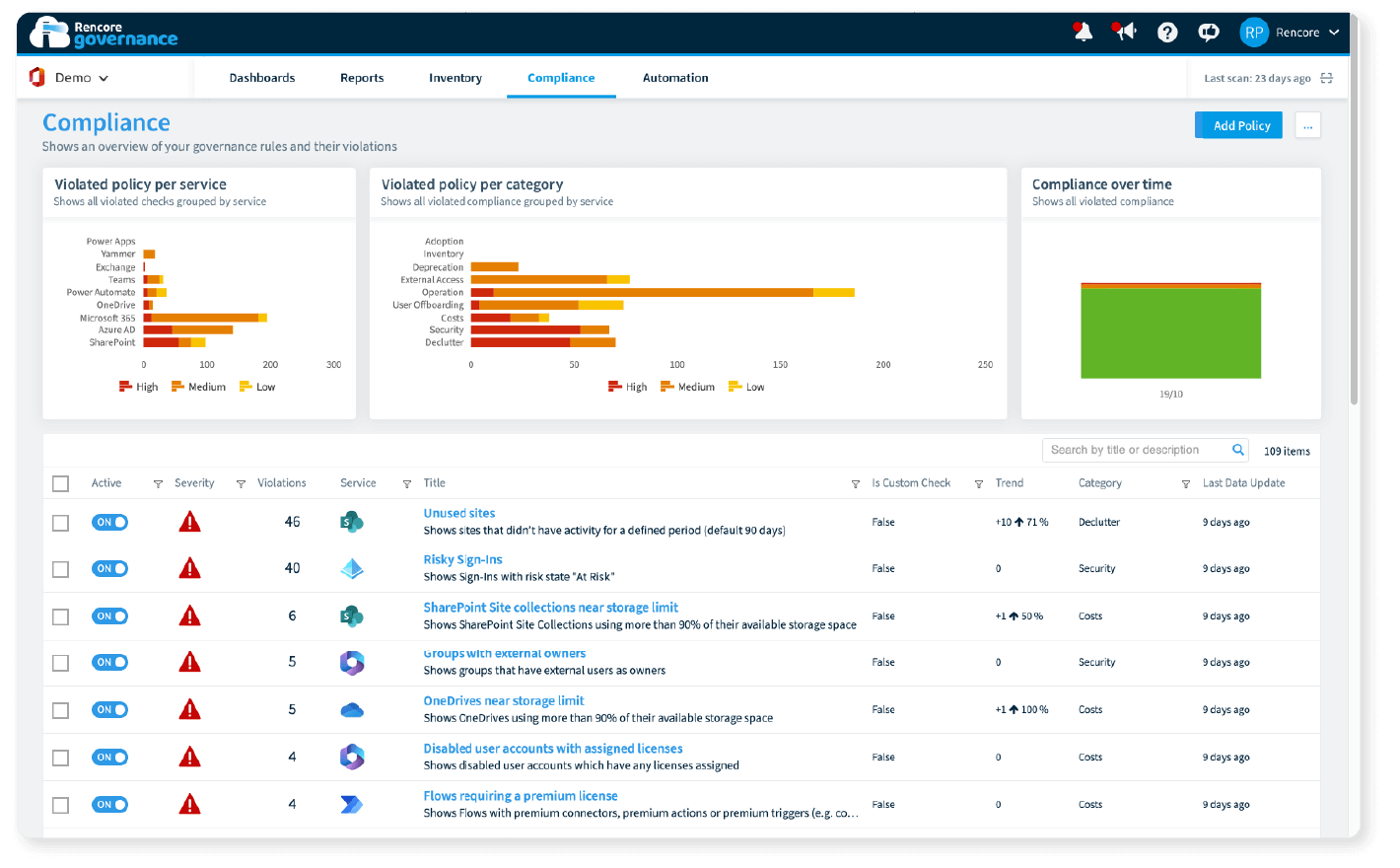The height and width of the screenshot is (868, 1400).
Task: Click the Title column filter funnel
Action: (856, 484)
